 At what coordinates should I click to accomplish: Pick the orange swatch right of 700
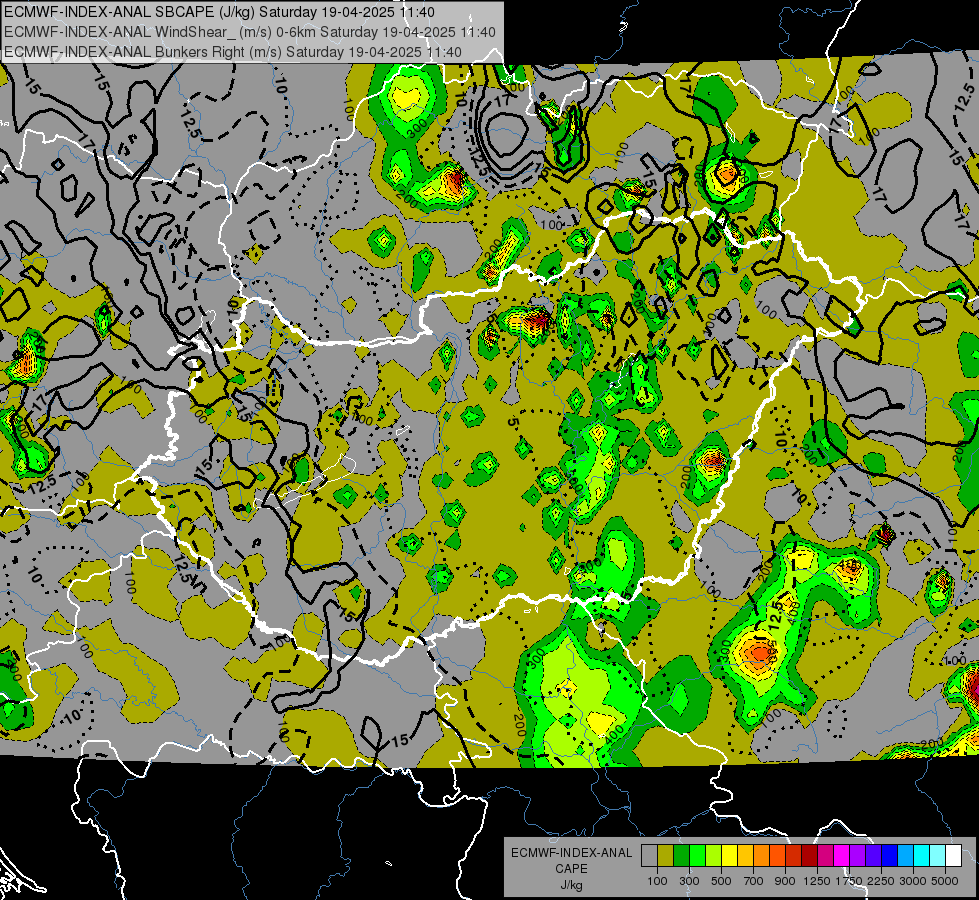coord(762,855)
